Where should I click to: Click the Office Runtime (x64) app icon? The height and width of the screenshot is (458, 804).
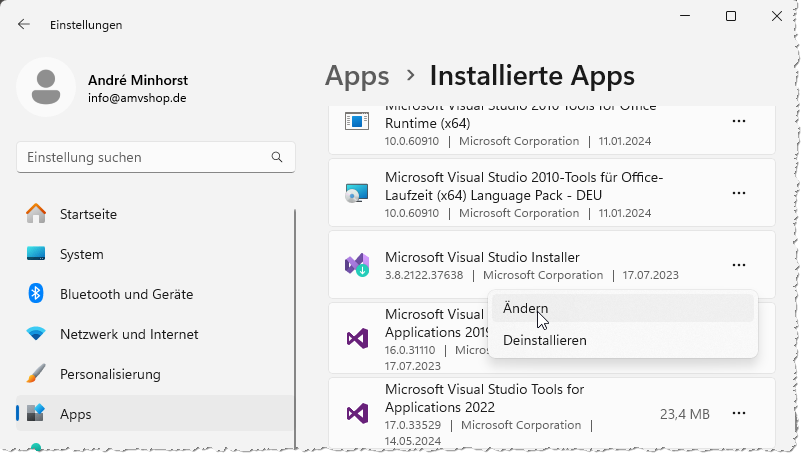point(357,122)
